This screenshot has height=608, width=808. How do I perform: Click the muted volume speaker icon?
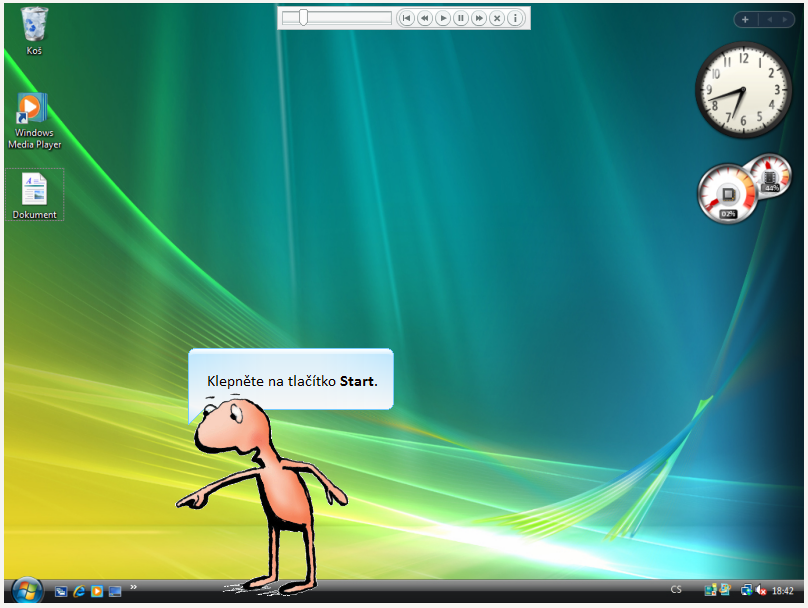coord(761,590)
